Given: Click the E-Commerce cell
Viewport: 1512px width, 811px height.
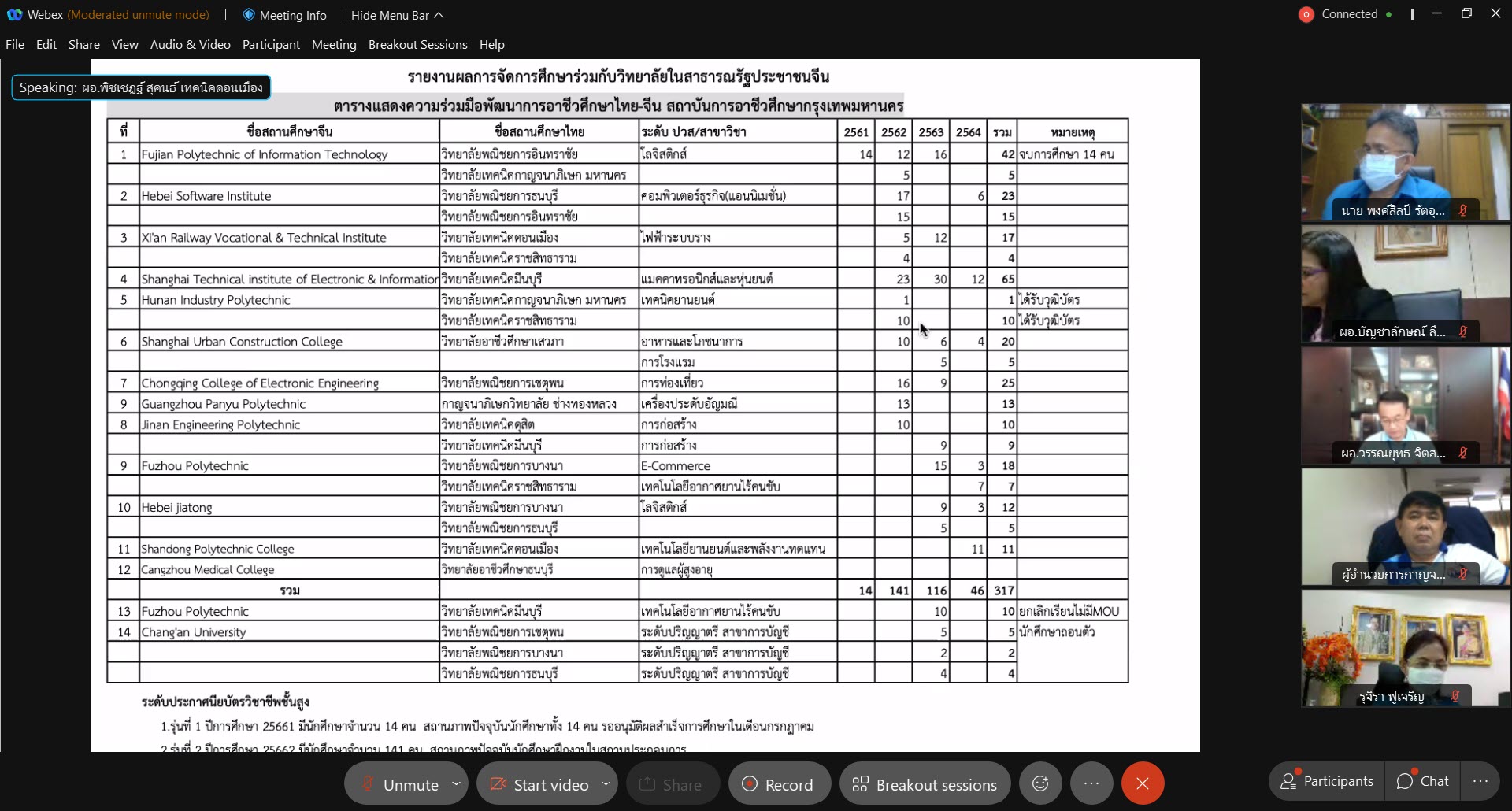Looking at the screenshot, I should pyautogui.click(x=738, y=466).
